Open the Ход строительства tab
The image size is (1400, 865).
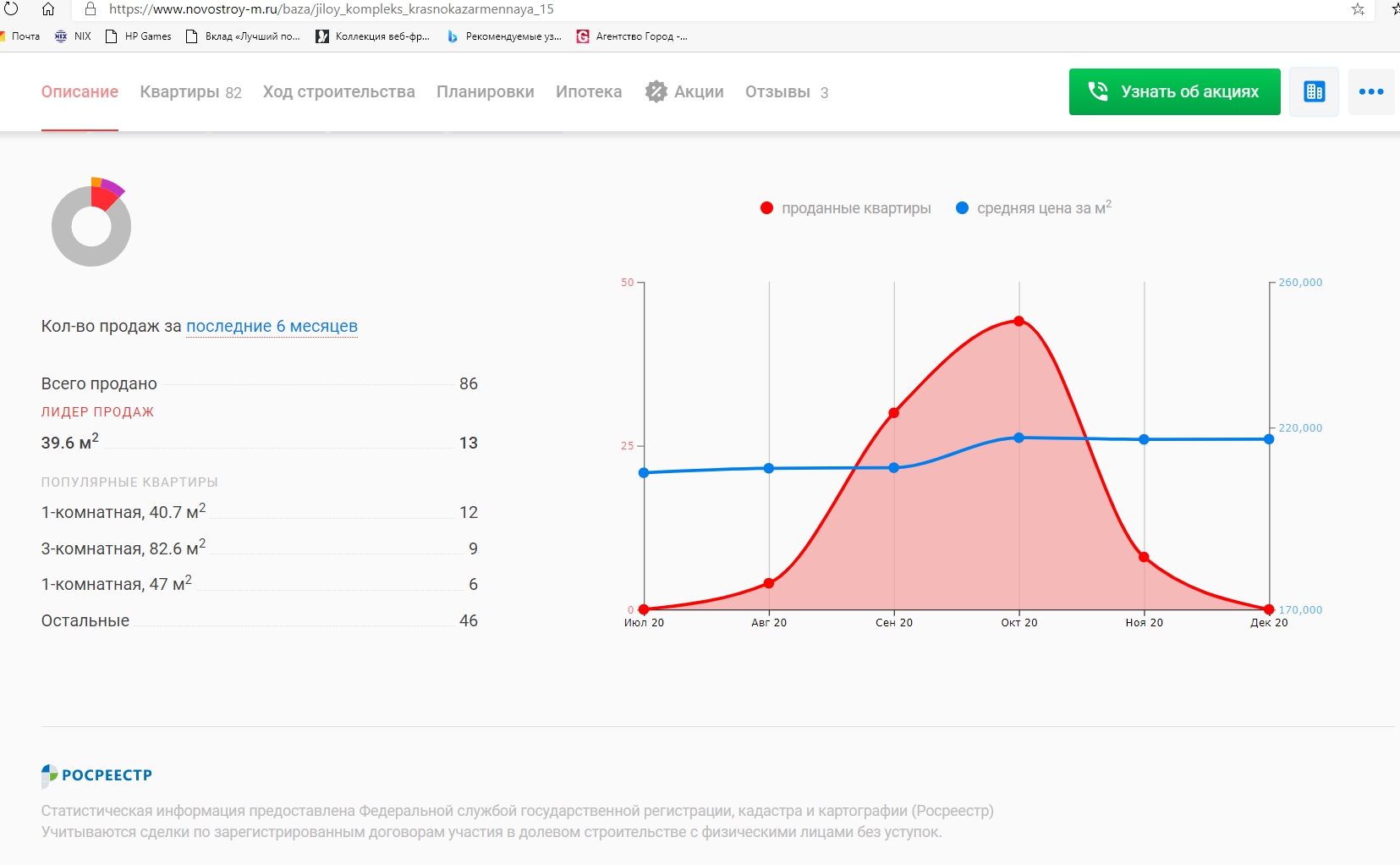(338, 92)
